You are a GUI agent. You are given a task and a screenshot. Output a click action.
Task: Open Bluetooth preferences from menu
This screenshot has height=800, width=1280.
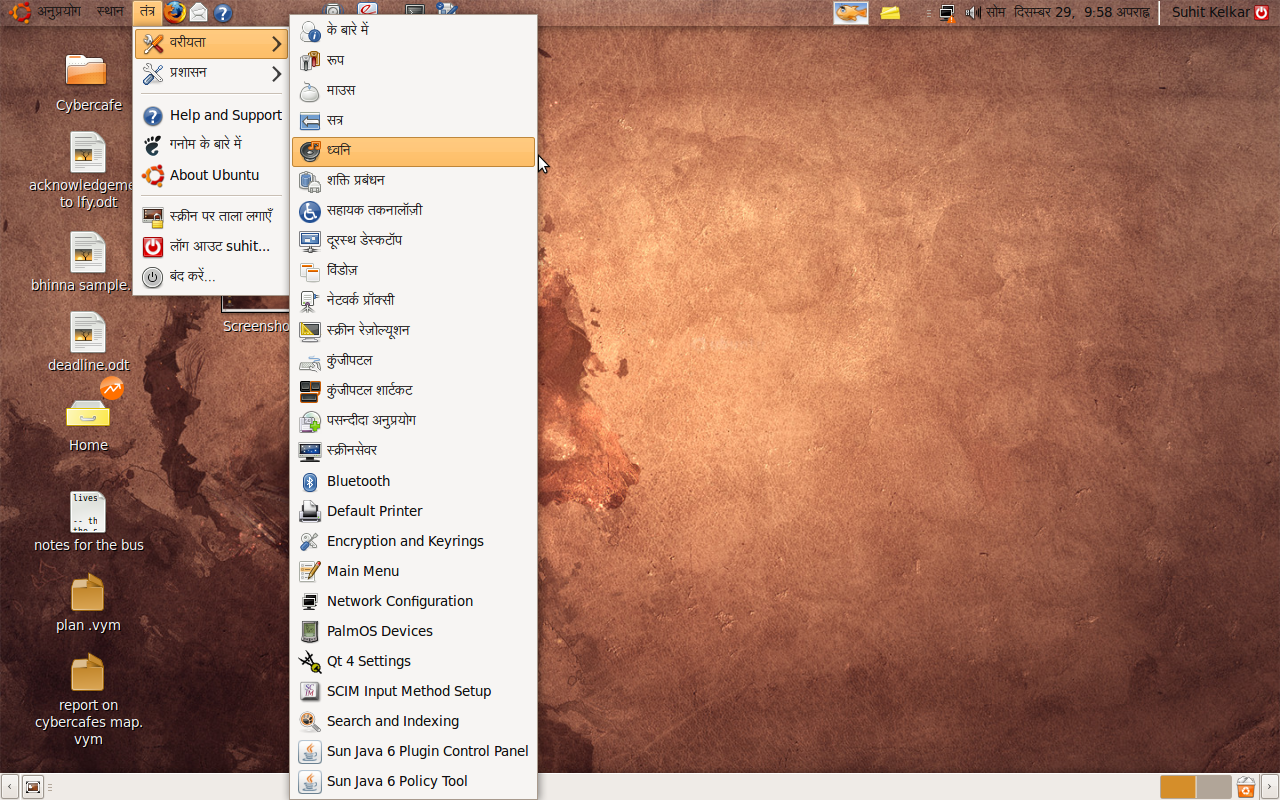coord(358,481)
